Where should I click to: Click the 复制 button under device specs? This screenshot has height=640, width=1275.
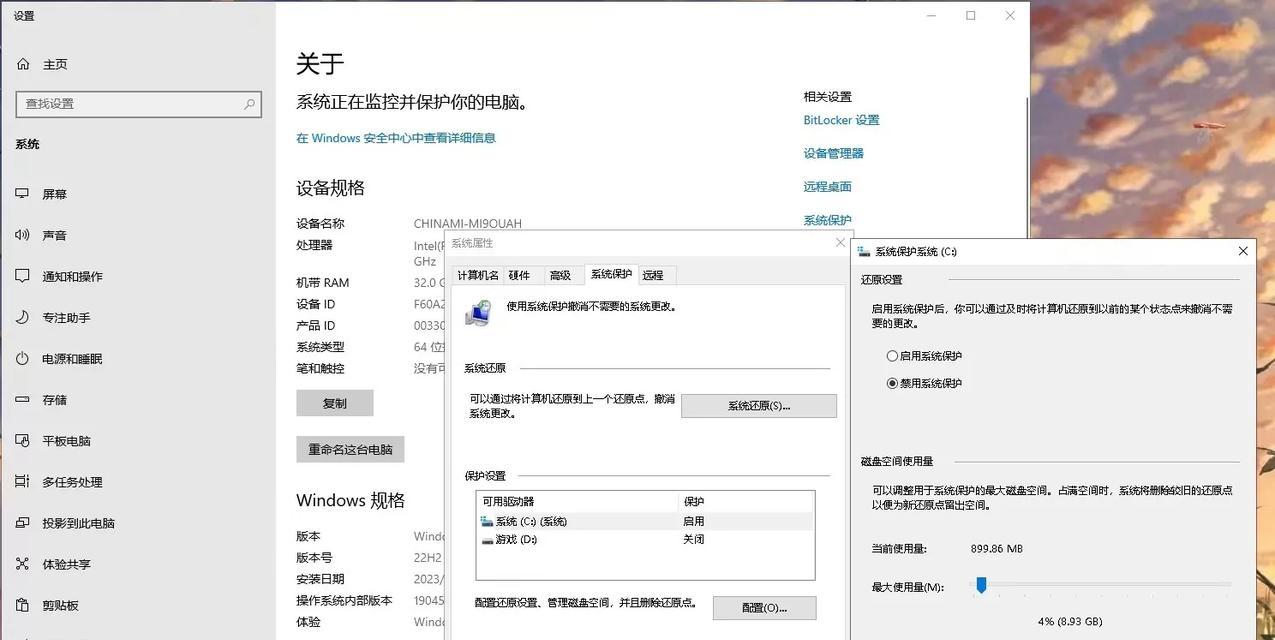[x=335, y=403]
